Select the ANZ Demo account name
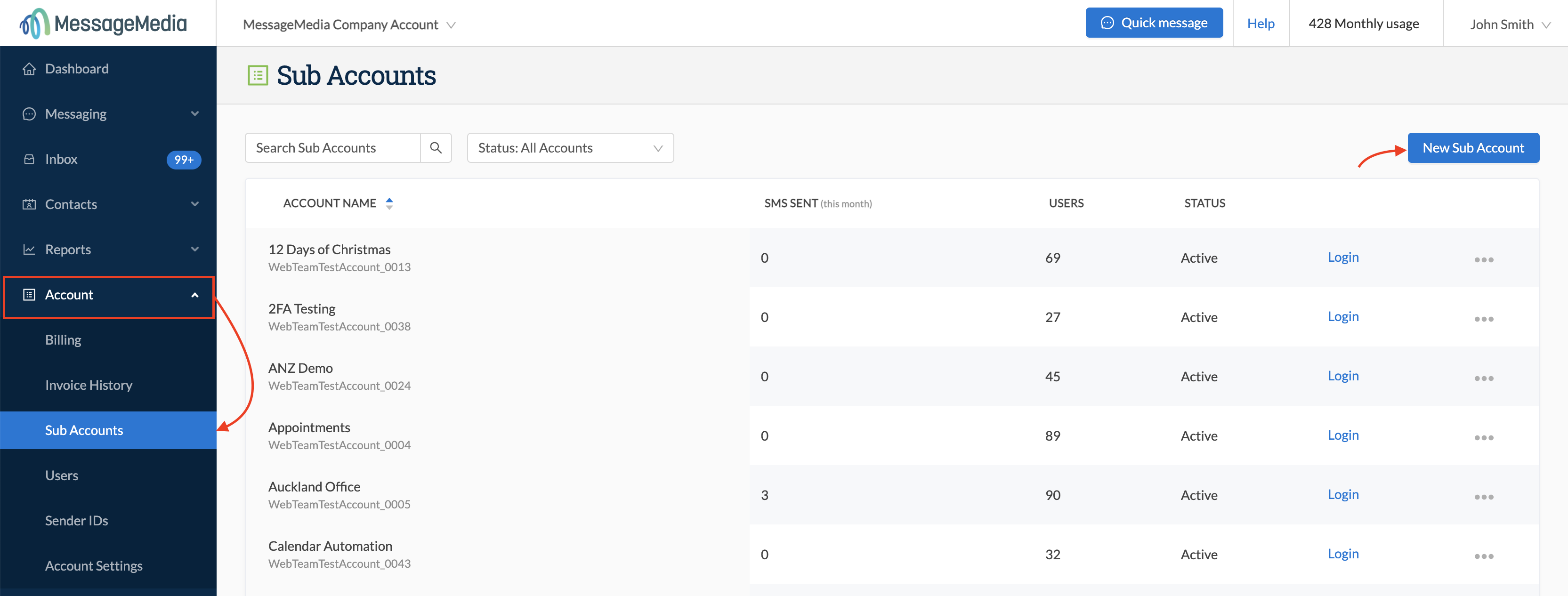 tap(300, 368)
